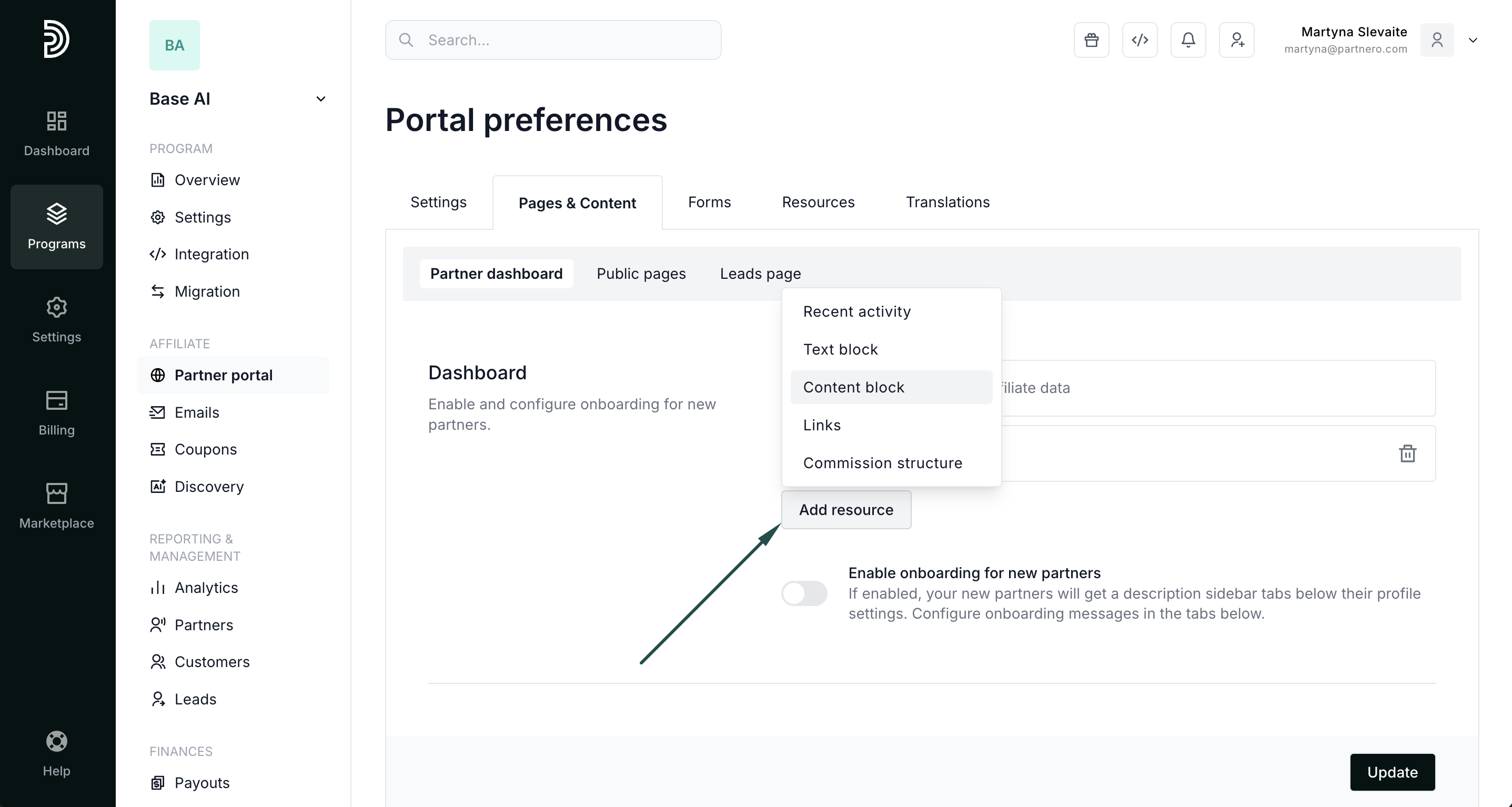
Task: Delete resource with trash icon
Action: 1407,453
